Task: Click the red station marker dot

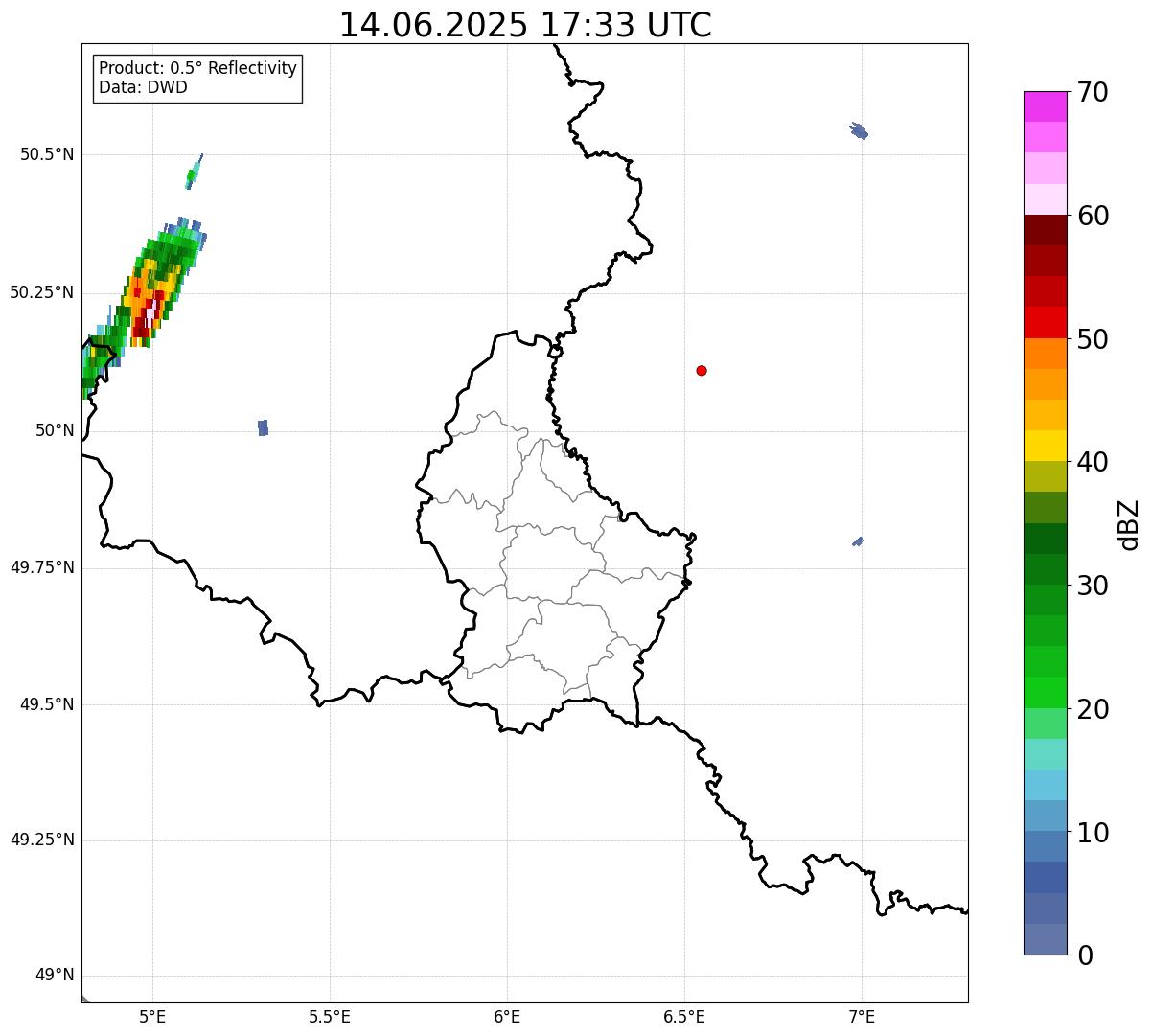Action: tap(702, 370)
